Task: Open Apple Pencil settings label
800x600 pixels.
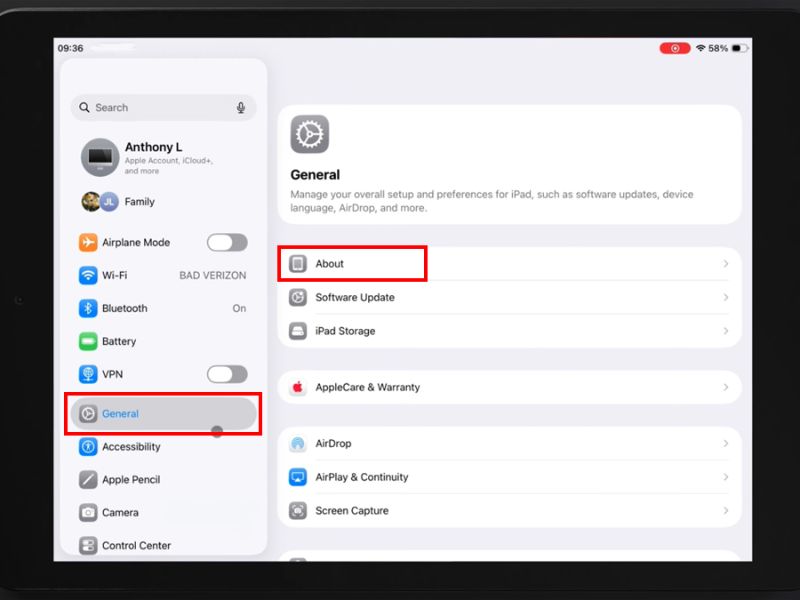Action: [x=131, y=480]
